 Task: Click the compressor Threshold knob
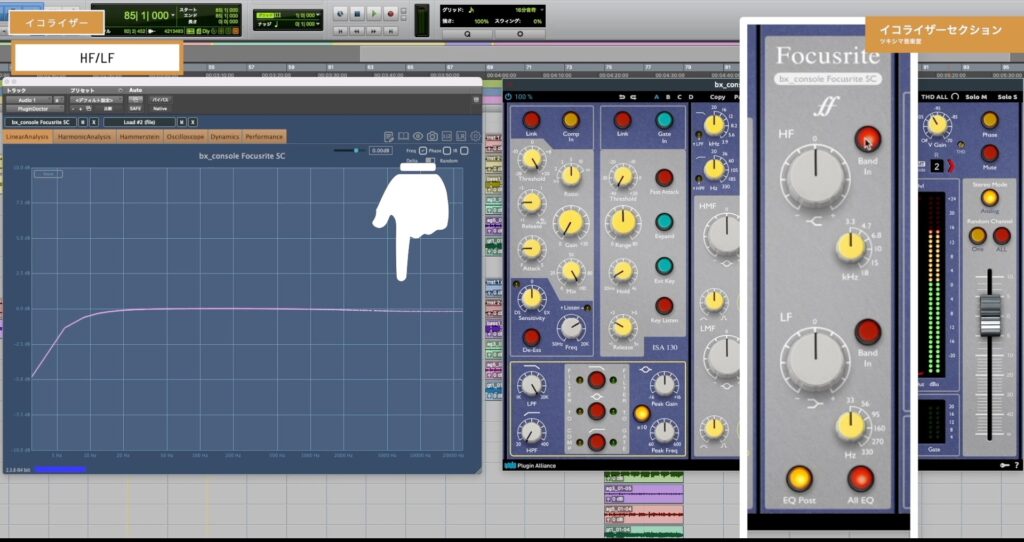coord(533,159)
